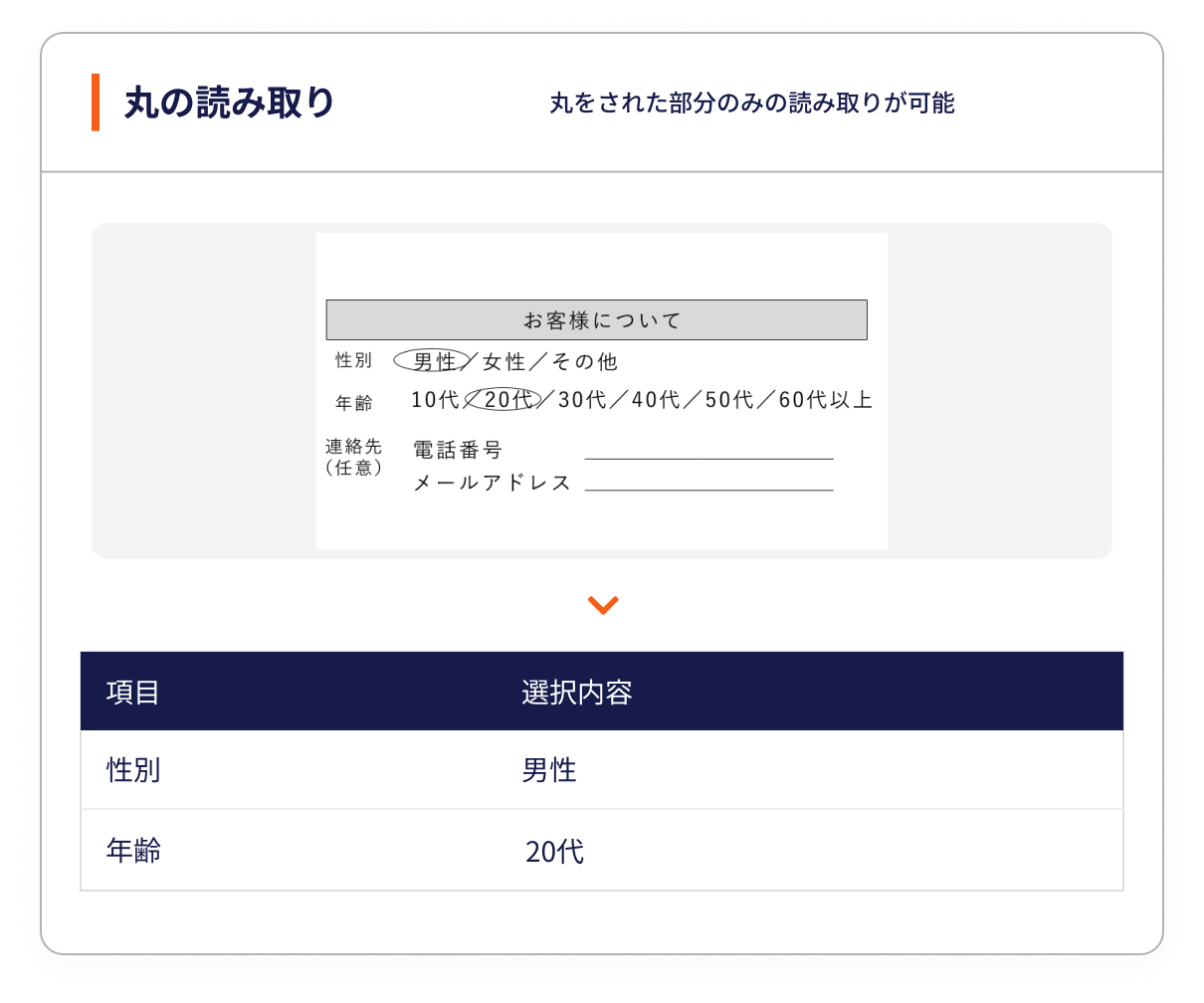Click the 連絡先（任意） label
1204x1003 pixels.
click(355, 458)
